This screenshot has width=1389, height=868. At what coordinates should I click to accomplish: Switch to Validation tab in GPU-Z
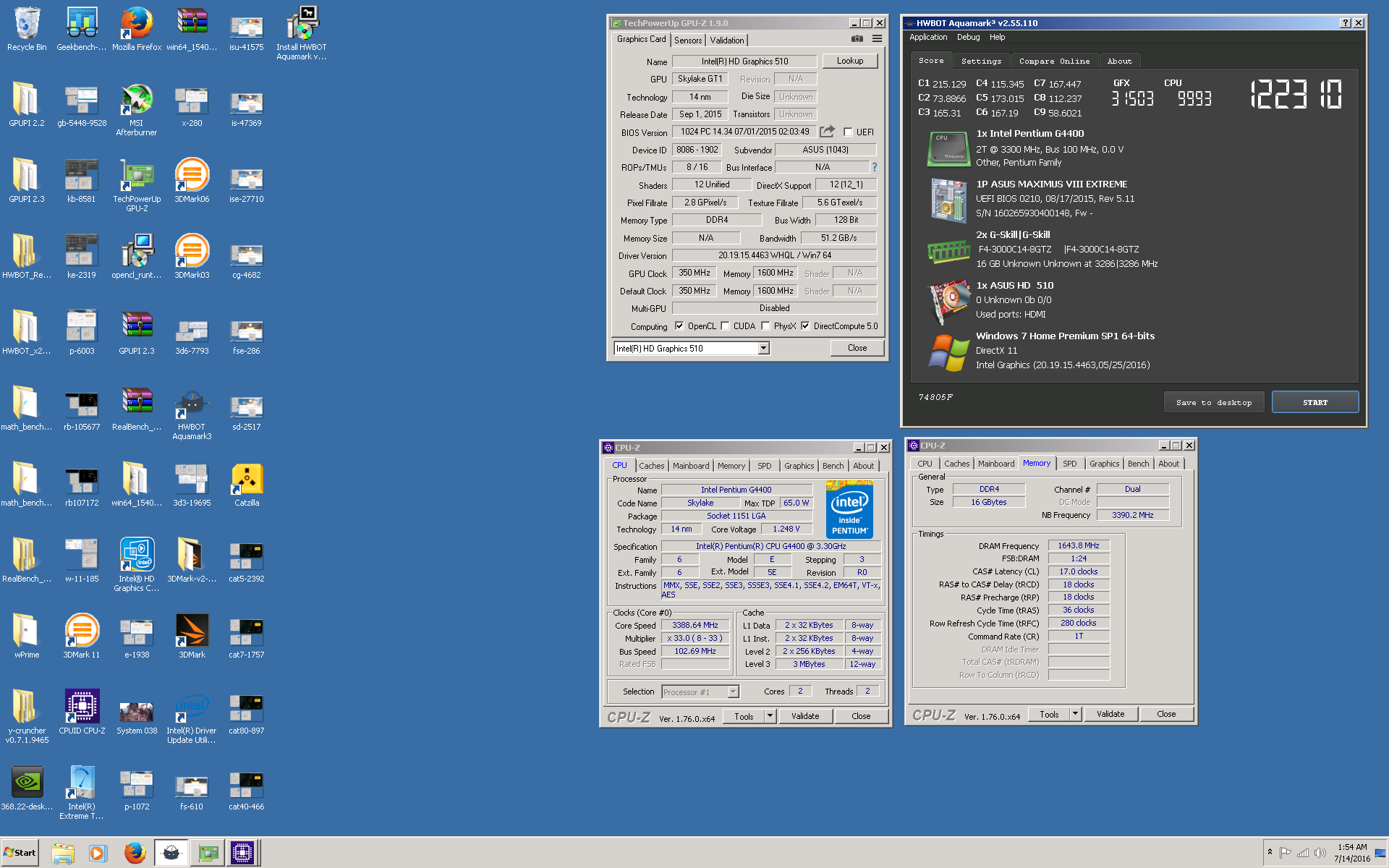point(727,41)
